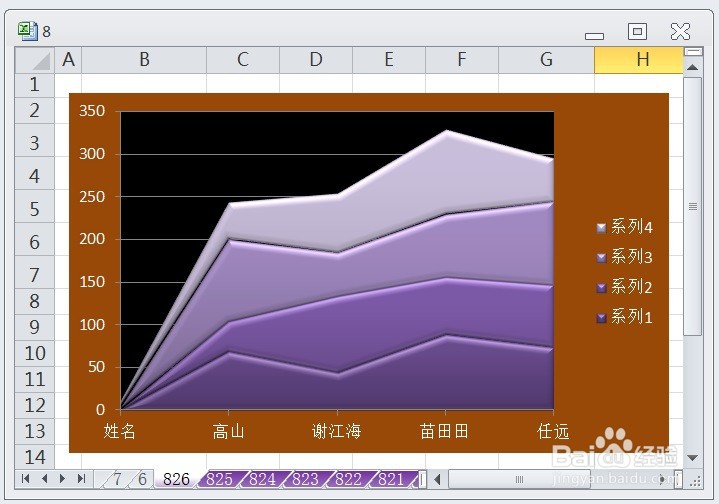Select row 8 header

point(34,301)
